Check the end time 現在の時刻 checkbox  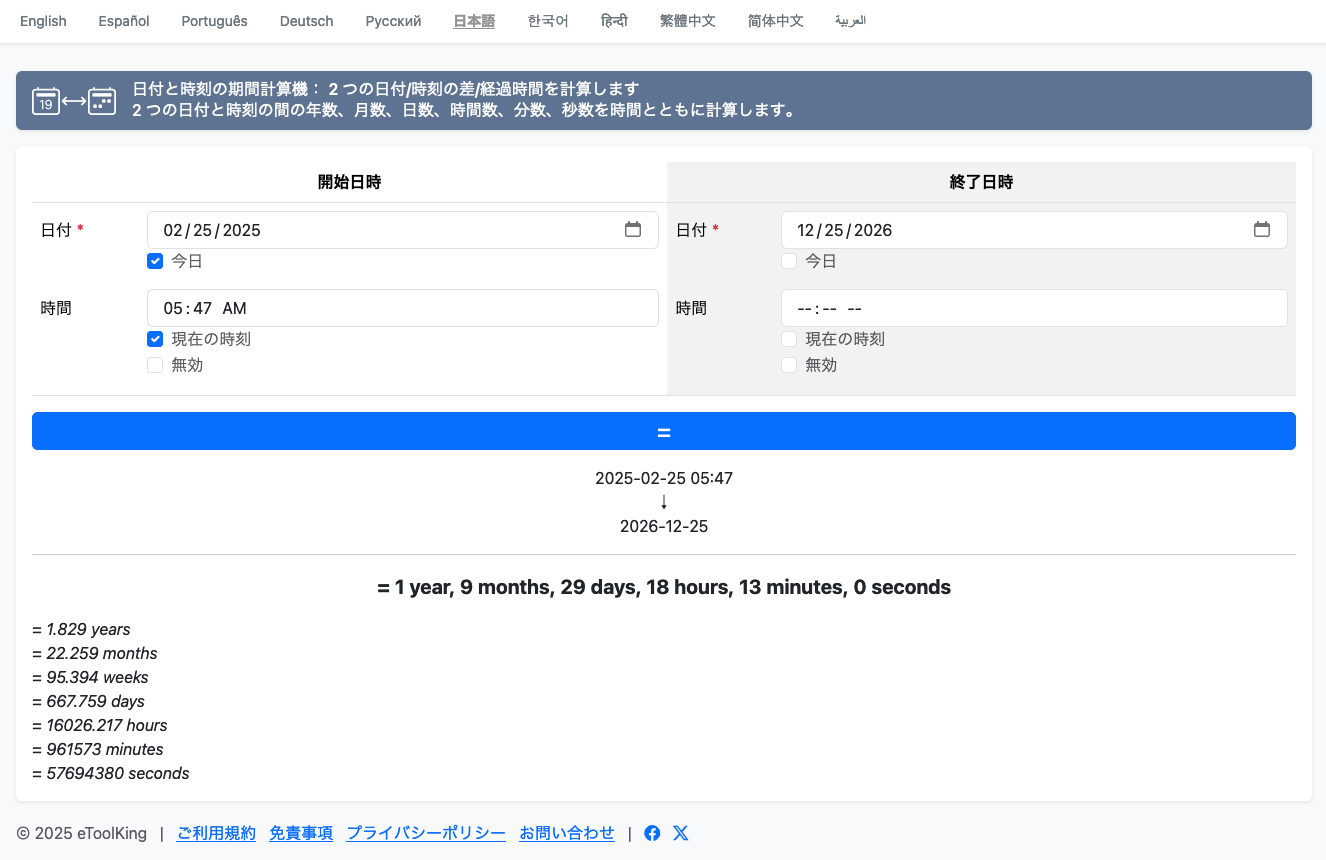(789, 339)
